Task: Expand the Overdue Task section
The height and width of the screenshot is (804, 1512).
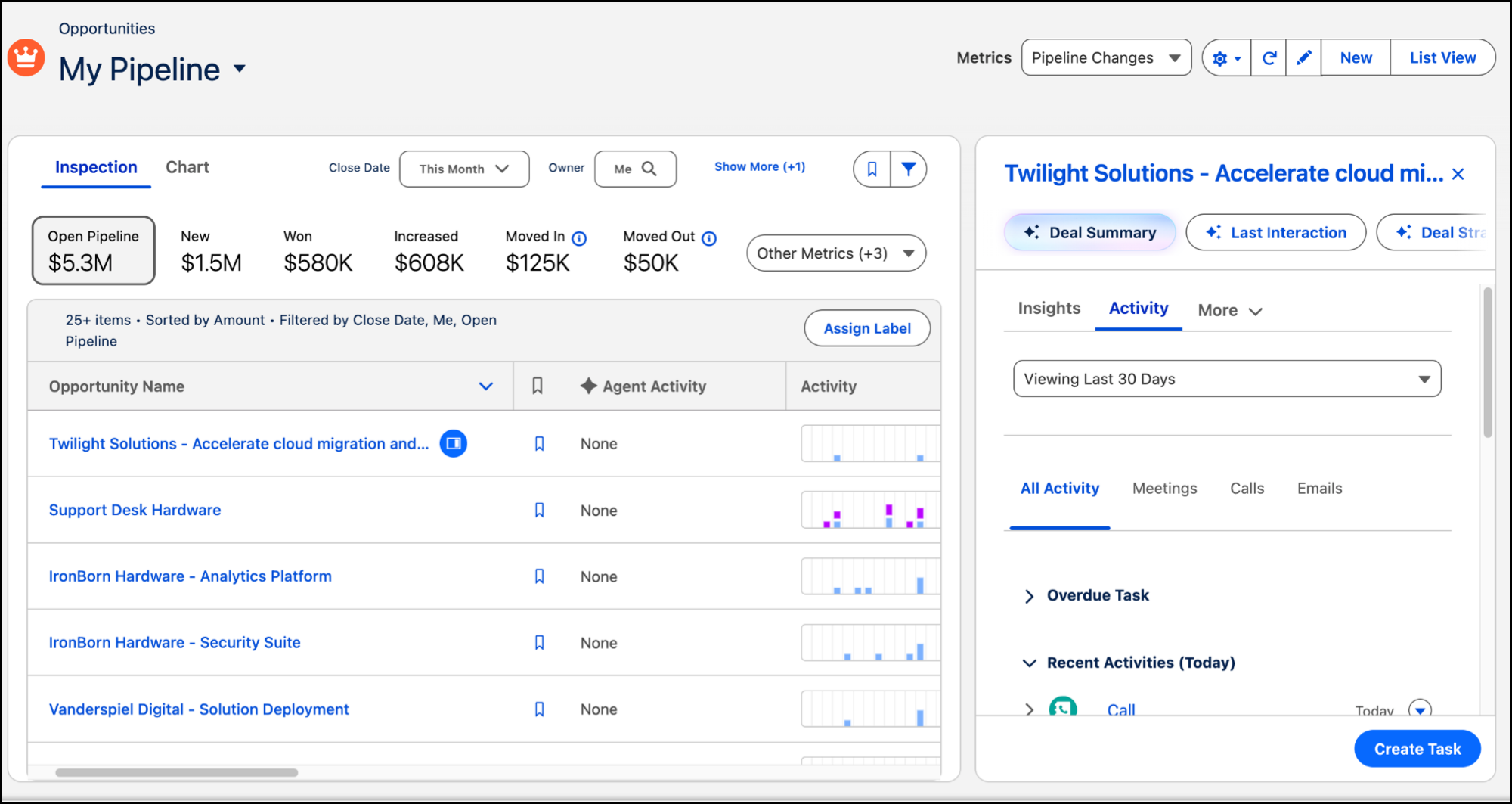Action: point(1029,596)
